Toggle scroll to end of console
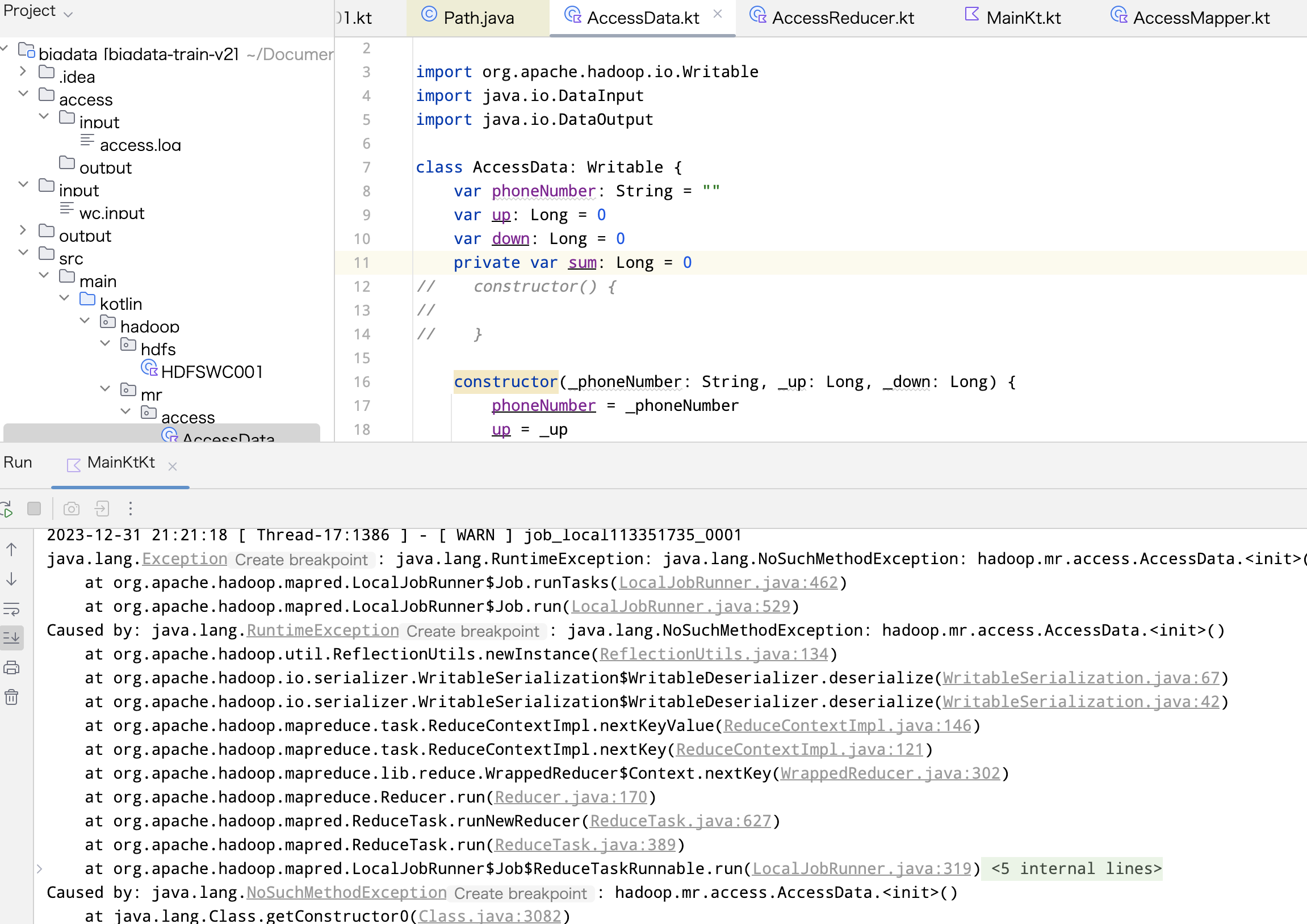1307x924 pixels. [x=11, y=638]
